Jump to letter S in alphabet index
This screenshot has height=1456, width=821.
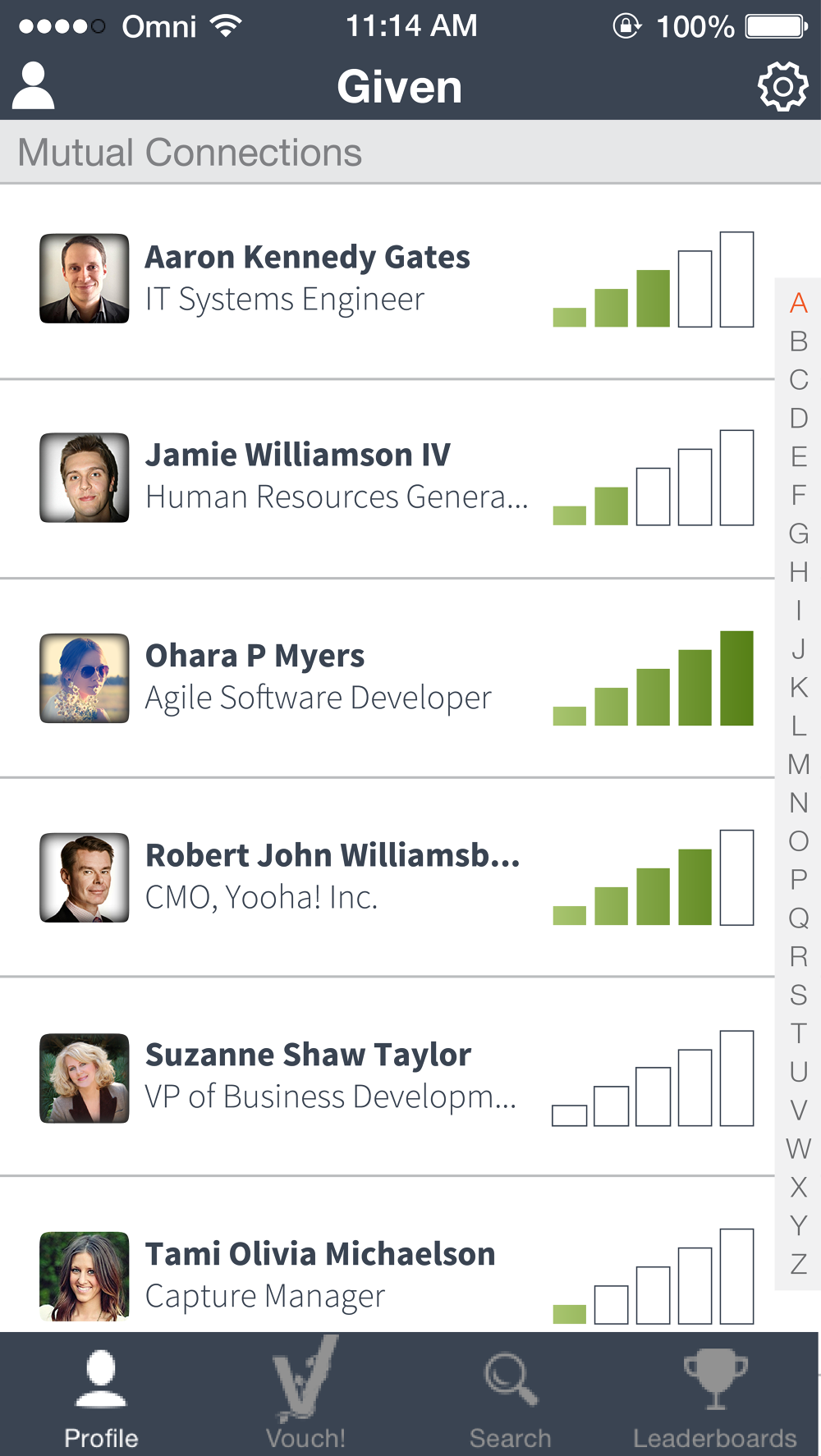tap(799, 995)
